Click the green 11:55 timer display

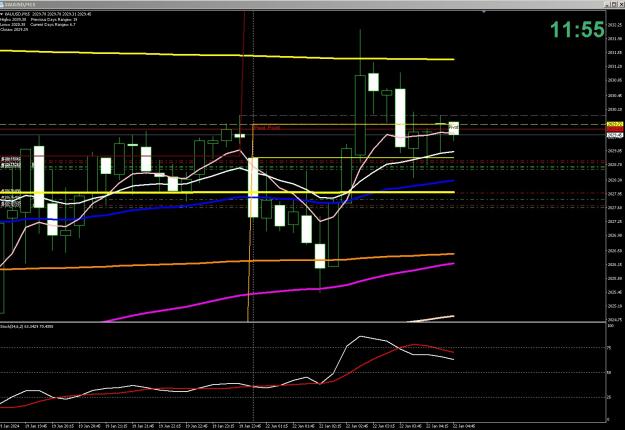tap(577, 29)
